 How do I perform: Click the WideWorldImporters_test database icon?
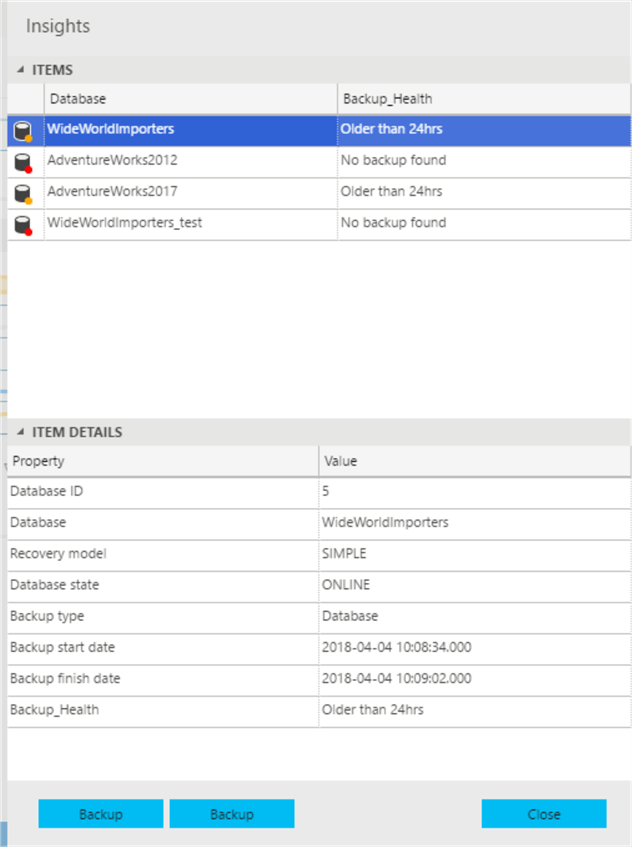point(22,224)
